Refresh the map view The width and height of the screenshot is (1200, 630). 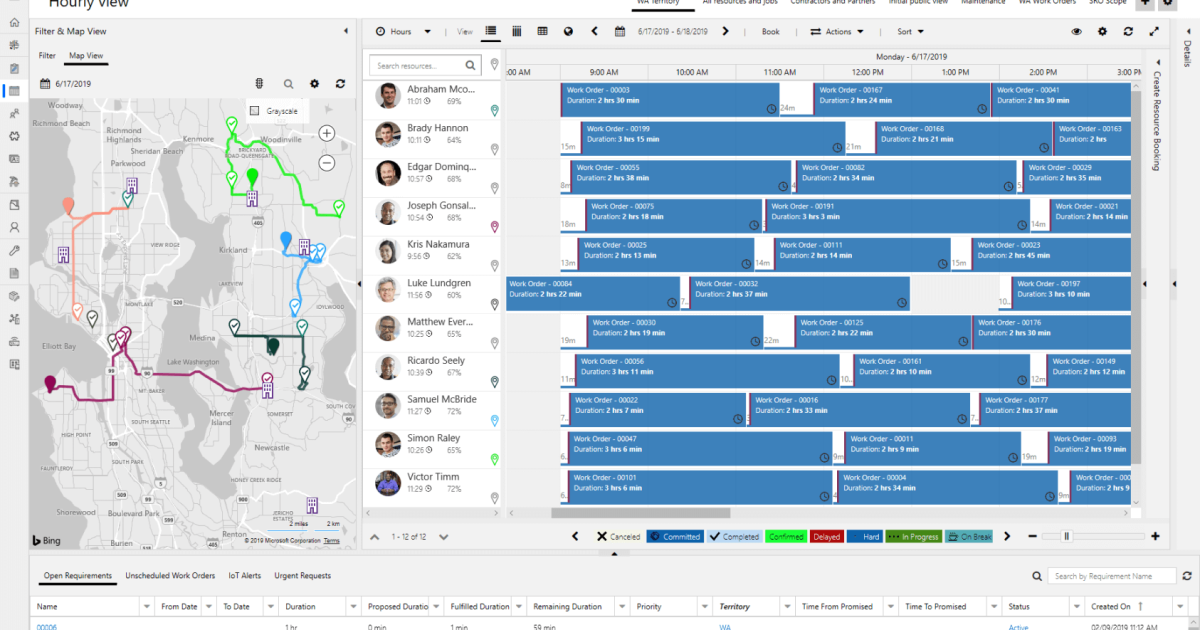[341, 84]
